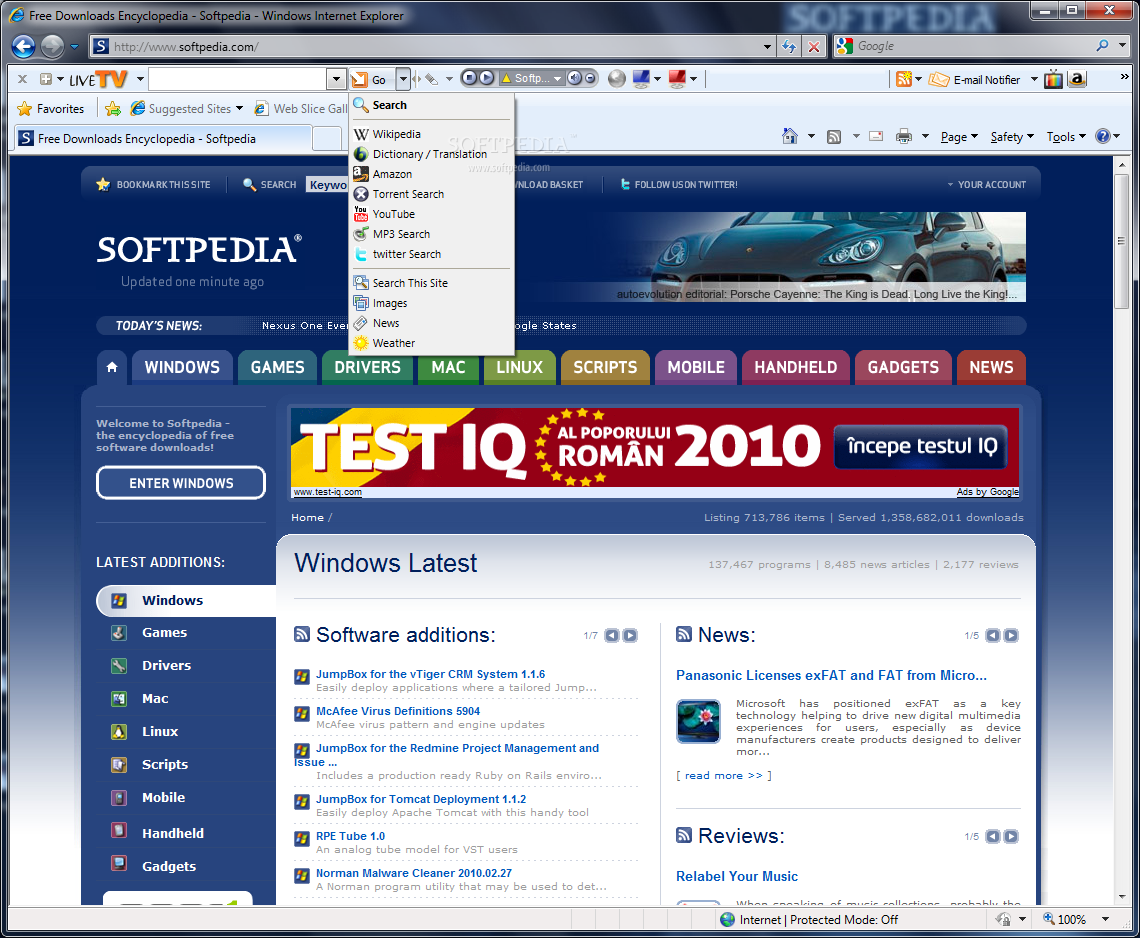Click the grey globe toolbar icon
This screenshot has height=938, width=1140.
617,79
